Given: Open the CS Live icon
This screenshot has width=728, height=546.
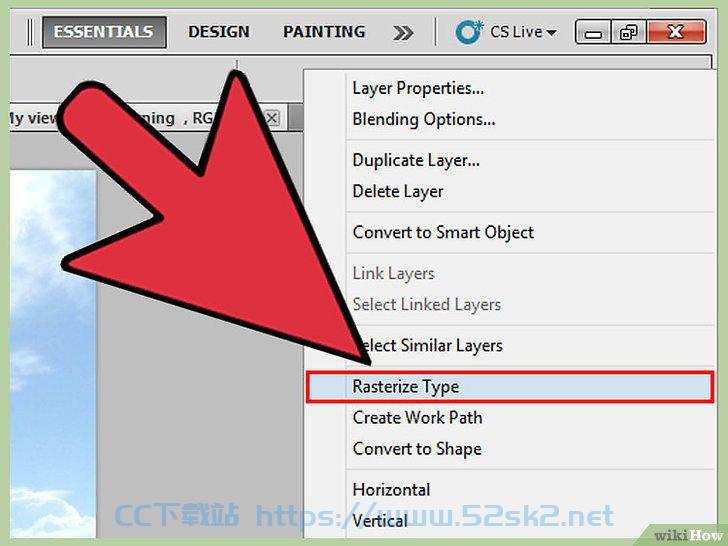Looking at the screenshot, I should [x=469, y=32].
